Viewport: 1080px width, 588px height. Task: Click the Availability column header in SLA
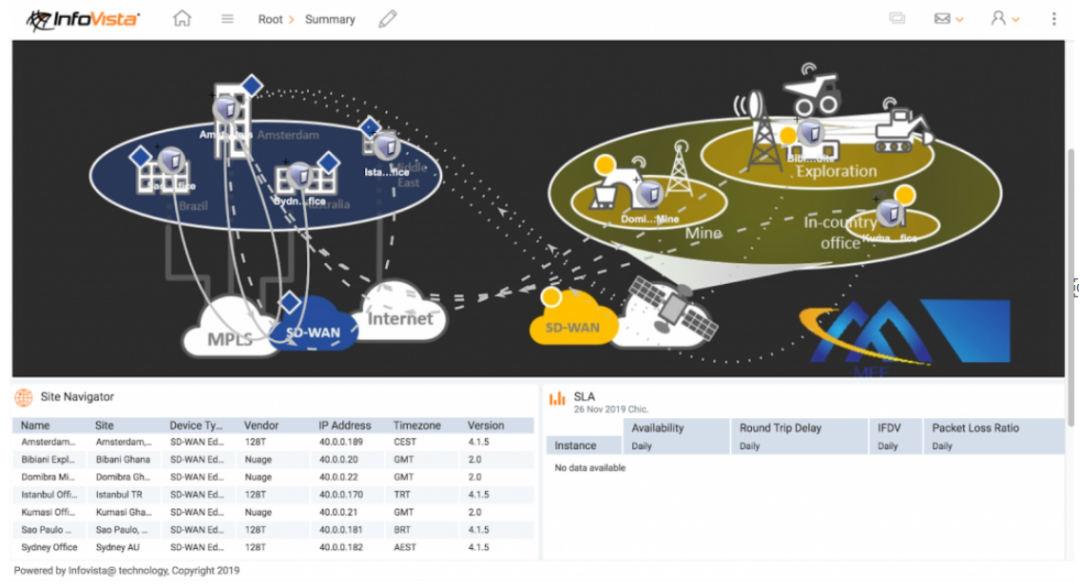tap(657, 428)
